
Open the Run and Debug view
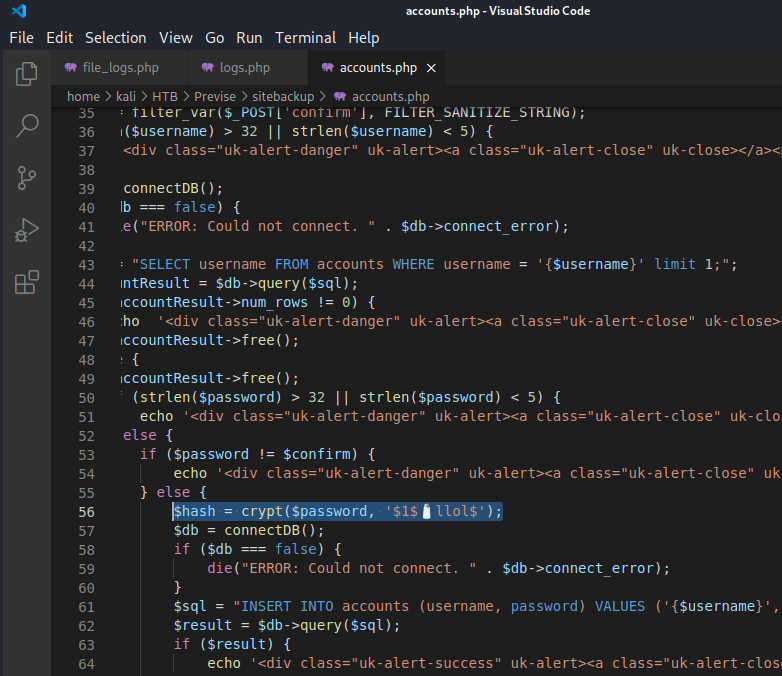pos(27,230)
